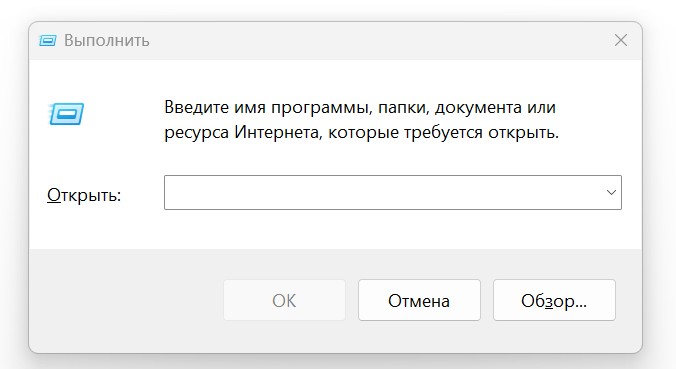Viewport: 676px width, 369px height.
Task: Click the ресурса Интернета description line
Action: tap(361, 132)
